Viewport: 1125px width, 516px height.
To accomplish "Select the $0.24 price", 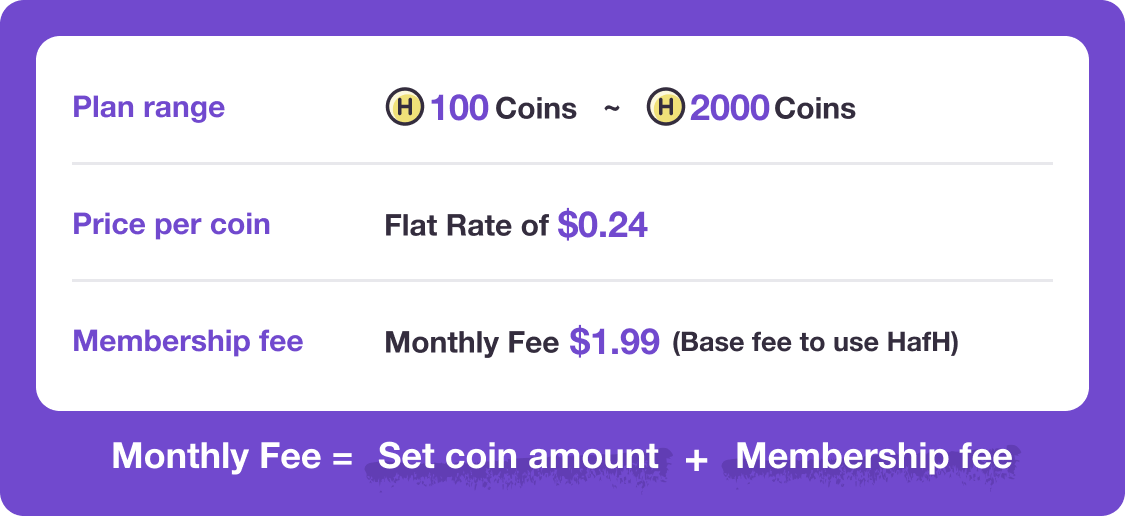I will pos(603,225).
